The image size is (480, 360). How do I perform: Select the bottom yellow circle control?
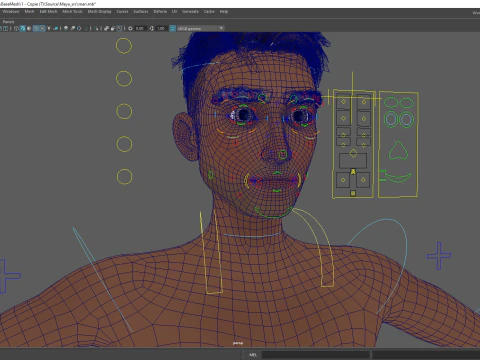[124, 176]
